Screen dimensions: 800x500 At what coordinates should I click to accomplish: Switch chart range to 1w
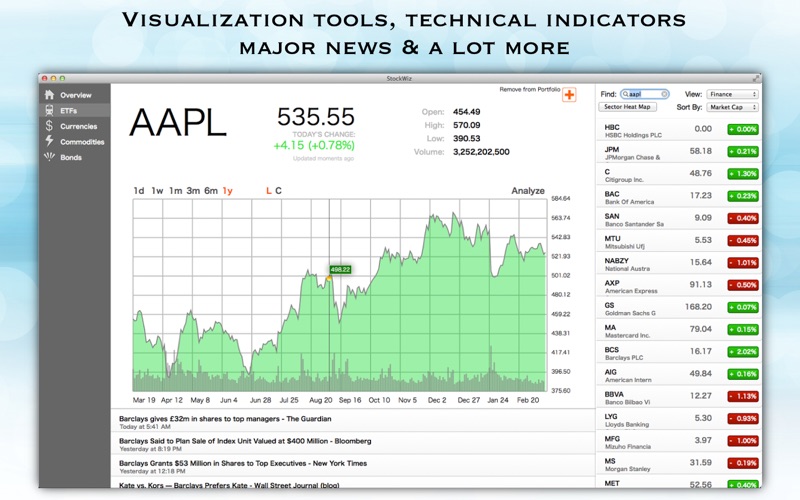[x=157, y=191]
